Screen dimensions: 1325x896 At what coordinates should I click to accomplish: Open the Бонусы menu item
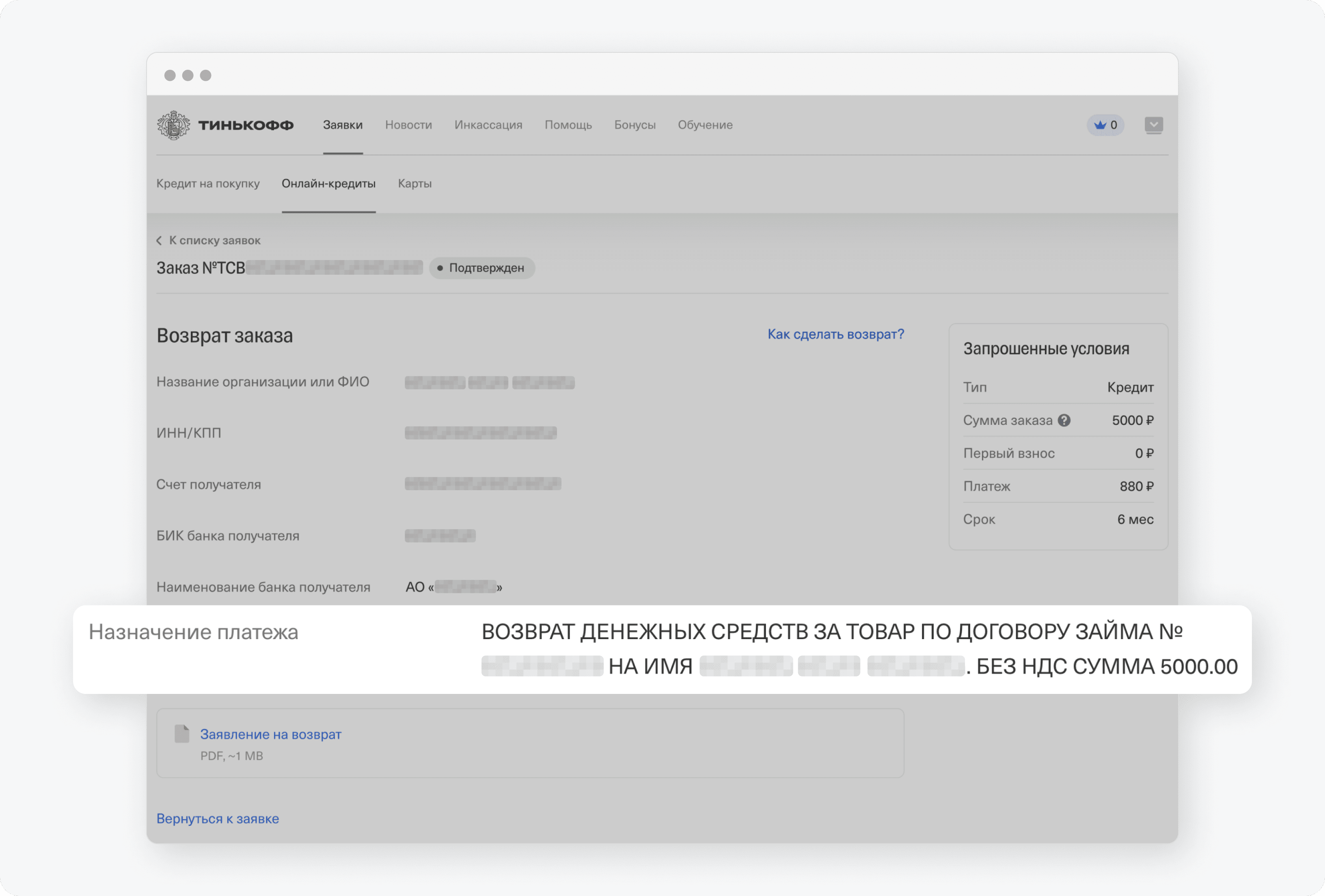[634, 125]
